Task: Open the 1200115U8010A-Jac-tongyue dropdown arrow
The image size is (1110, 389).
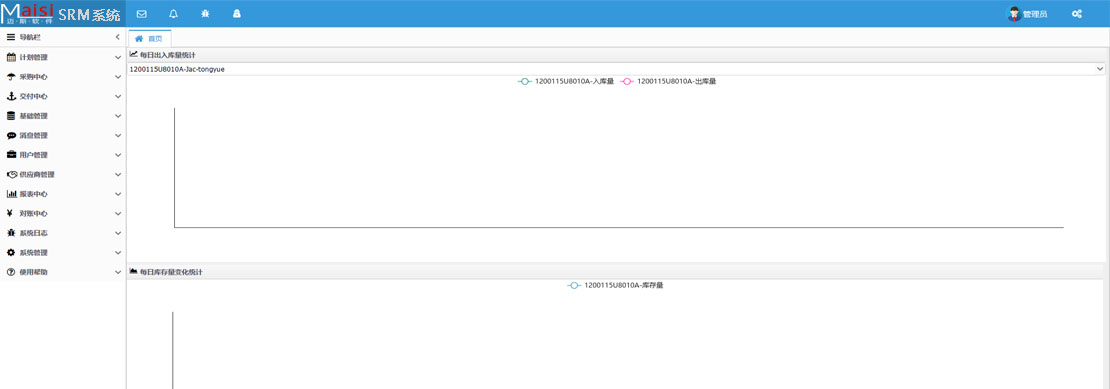Action: point(1099,69)
